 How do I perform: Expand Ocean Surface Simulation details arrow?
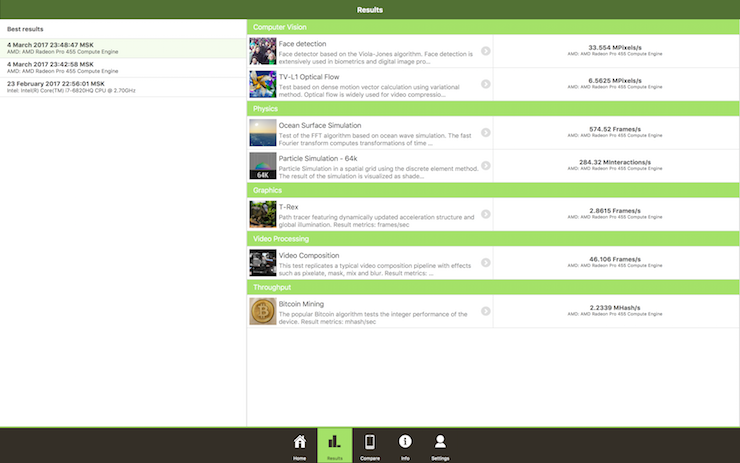pos(486,133)
